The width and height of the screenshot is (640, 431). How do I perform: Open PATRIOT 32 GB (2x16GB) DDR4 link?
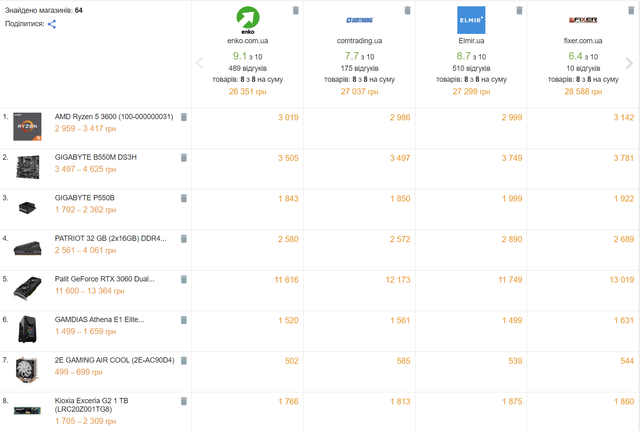[x=111, y=238]
